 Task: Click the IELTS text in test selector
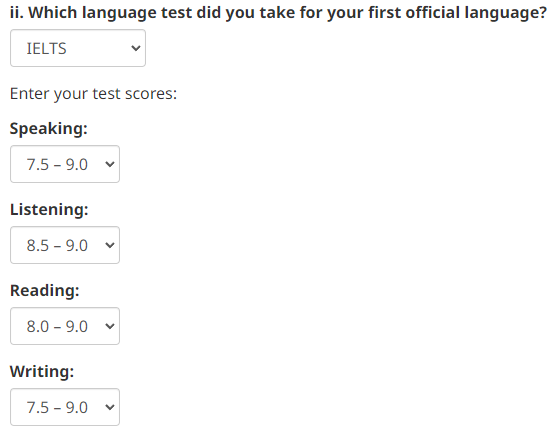[47, 48]
